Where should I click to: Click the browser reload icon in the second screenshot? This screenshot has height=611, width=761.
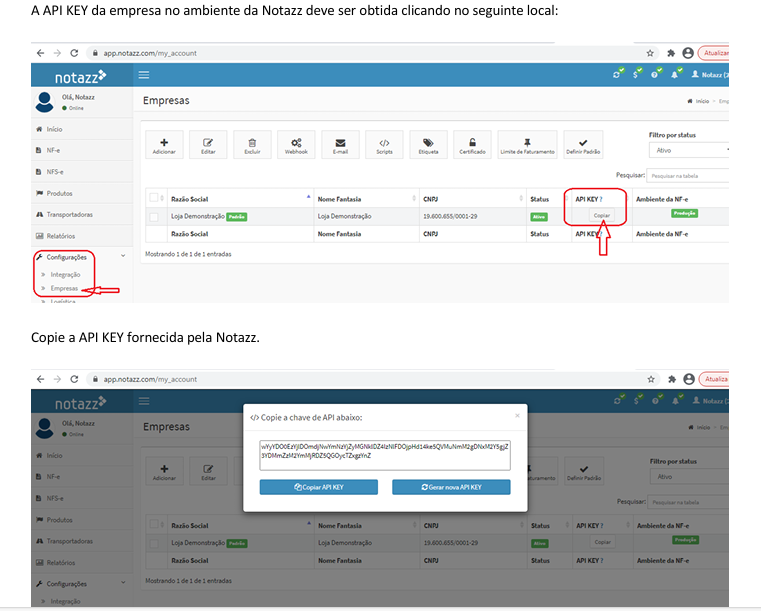74,379
